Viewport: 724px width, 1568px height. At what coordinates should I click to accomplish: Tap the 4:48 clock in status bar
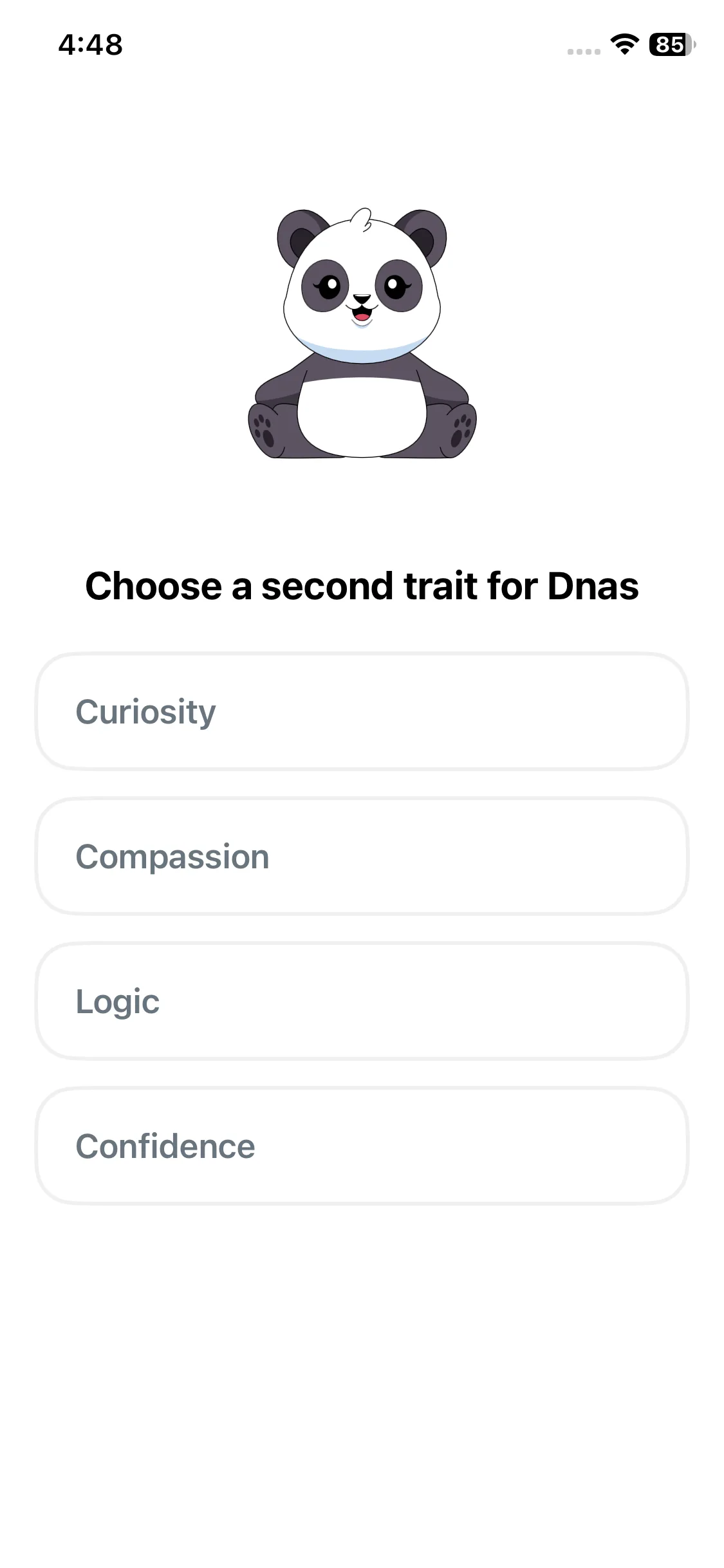pos(90,44)
